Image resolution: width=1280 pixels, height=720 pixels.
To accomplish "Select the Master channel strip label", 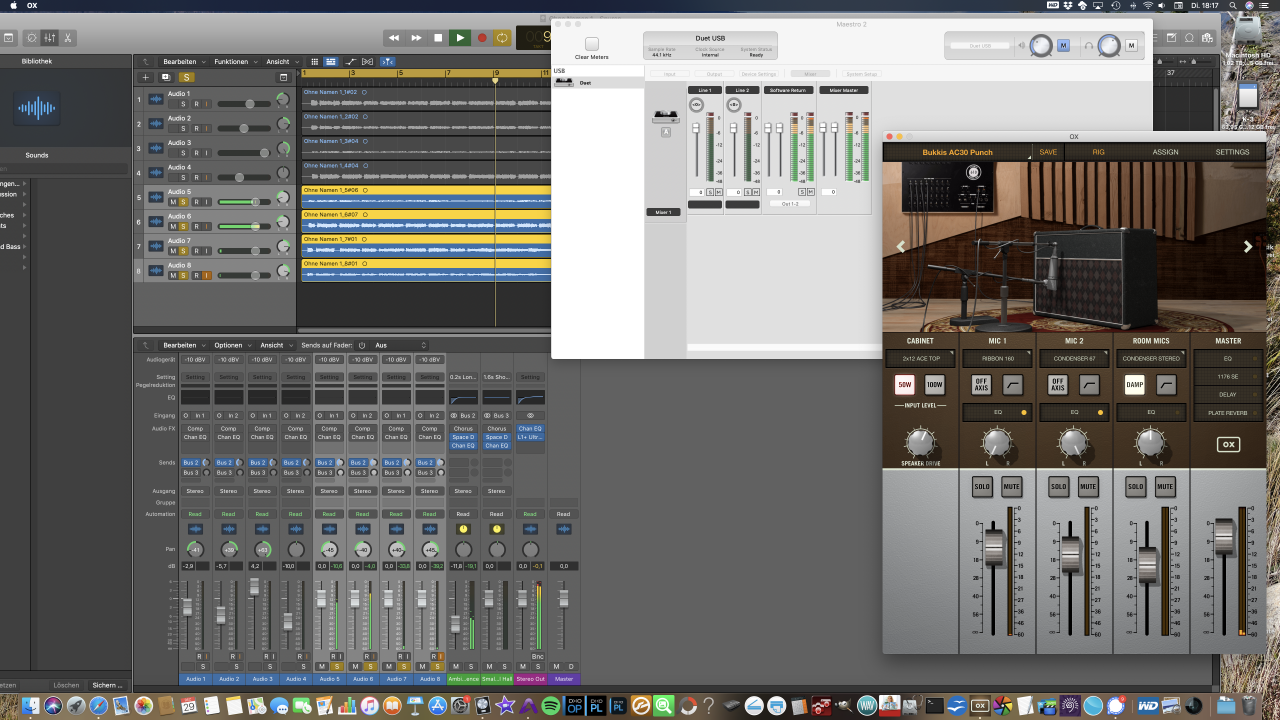I will tap(564, 679).
